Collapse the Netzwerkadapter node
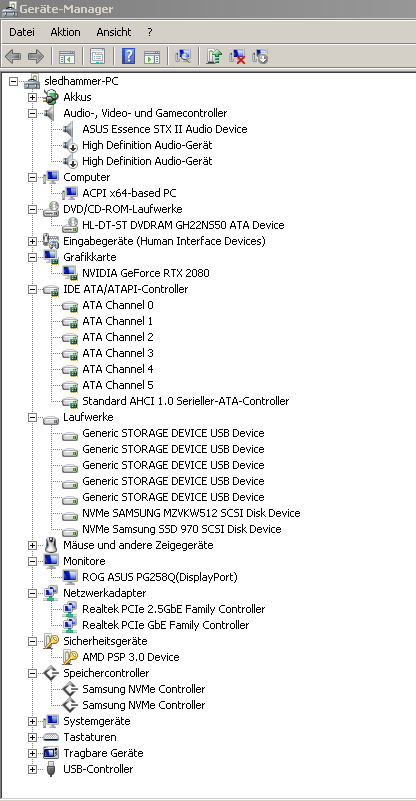 pyautogui.click(x=33, y=593)
